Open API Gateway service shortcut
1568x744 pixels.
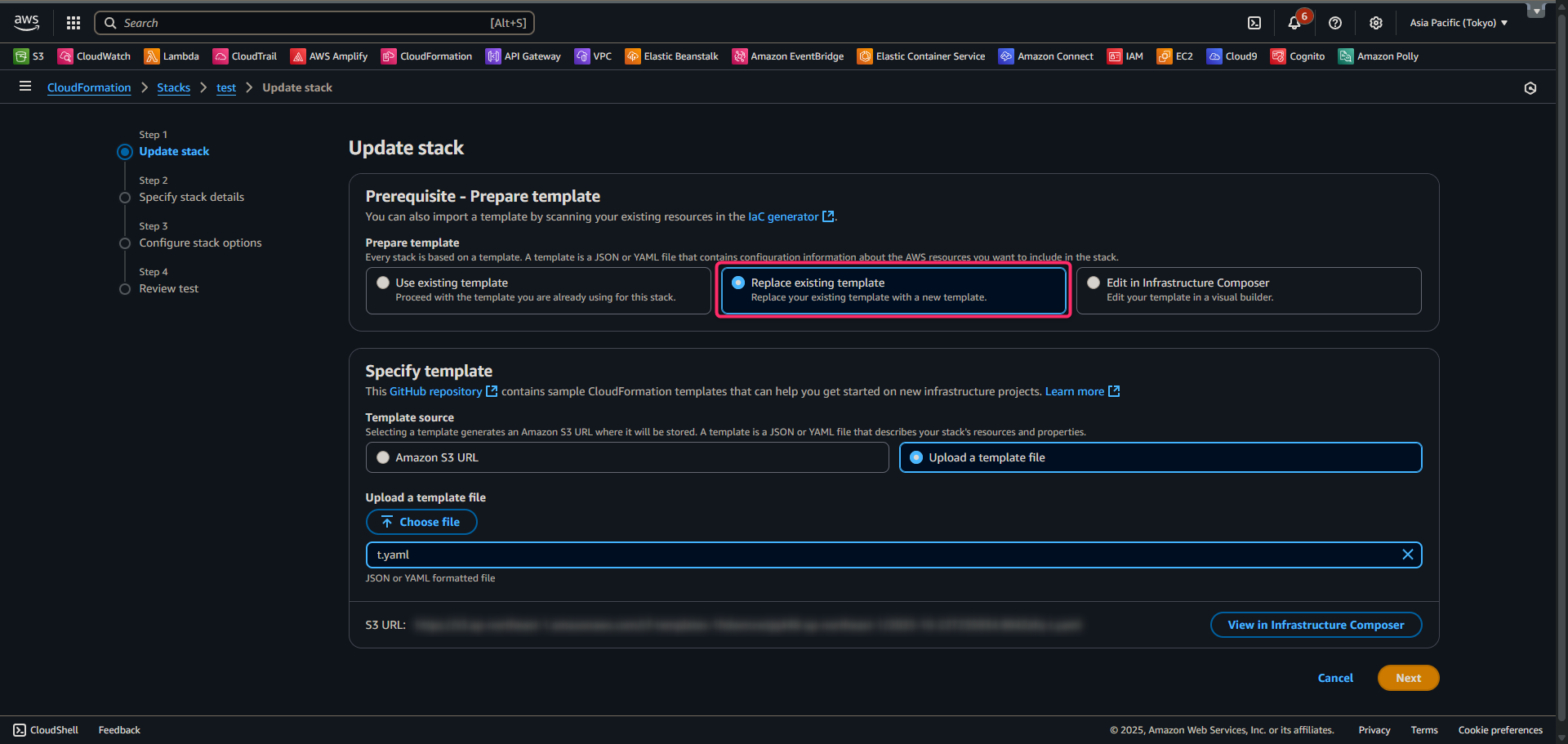click(x=523, y=56)
